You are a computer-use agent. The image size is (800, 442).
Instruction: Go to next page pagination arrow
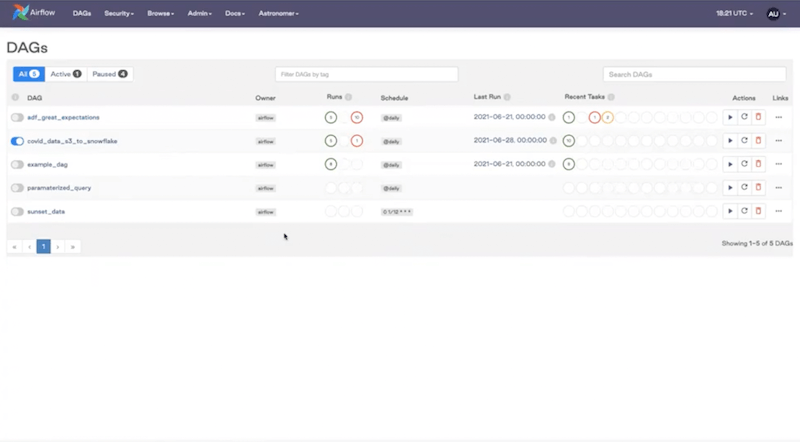pos(58,247)
